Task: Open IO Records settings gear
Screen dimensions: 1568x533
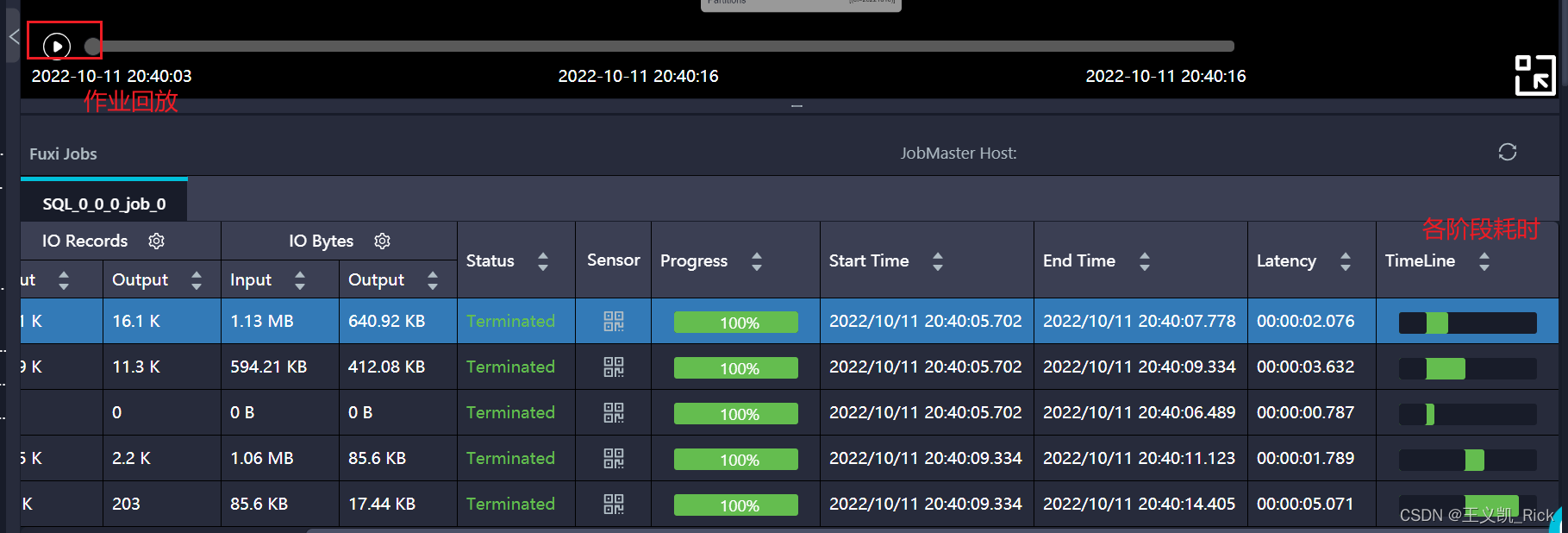Action: click(x=156, y=241)
